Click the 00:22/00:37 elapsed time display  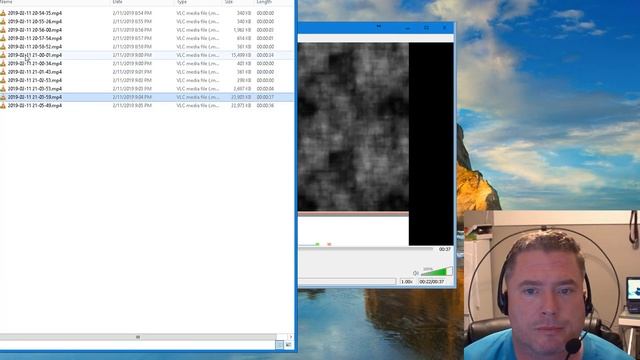coord(431,282)
